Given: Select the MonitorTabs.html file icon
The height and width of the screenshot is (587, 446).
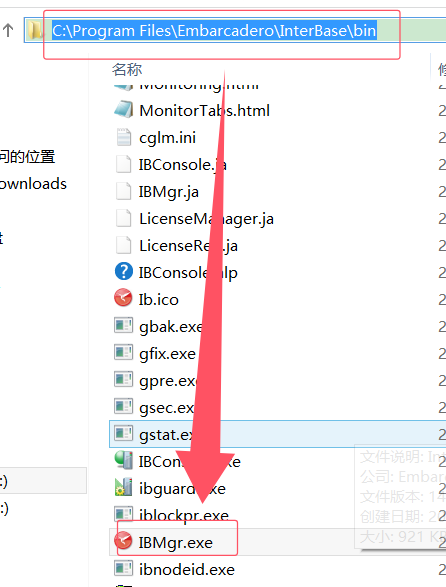Looking at the screenshot, I should pyautogui.click(x=124, y=109).
